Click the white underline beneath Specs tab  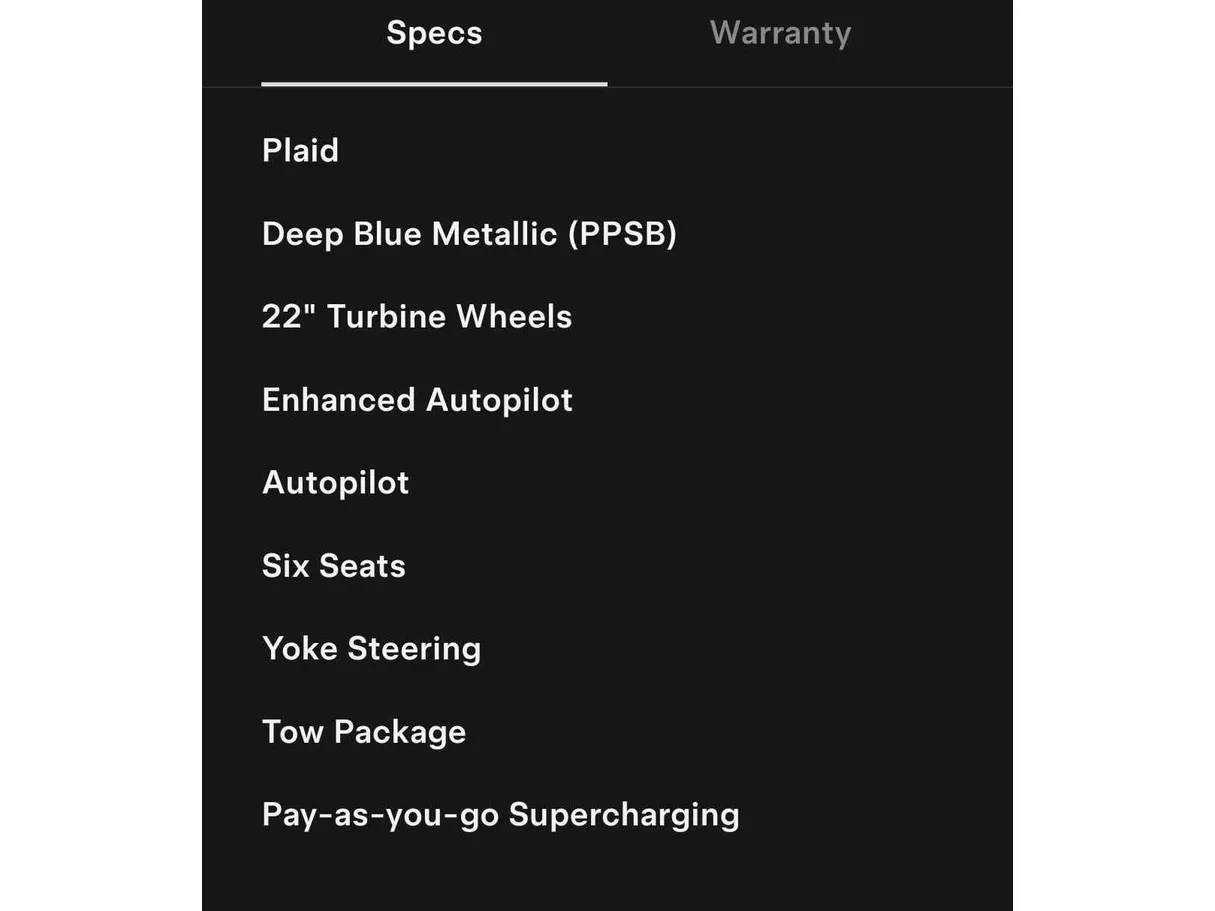(434, 84)
